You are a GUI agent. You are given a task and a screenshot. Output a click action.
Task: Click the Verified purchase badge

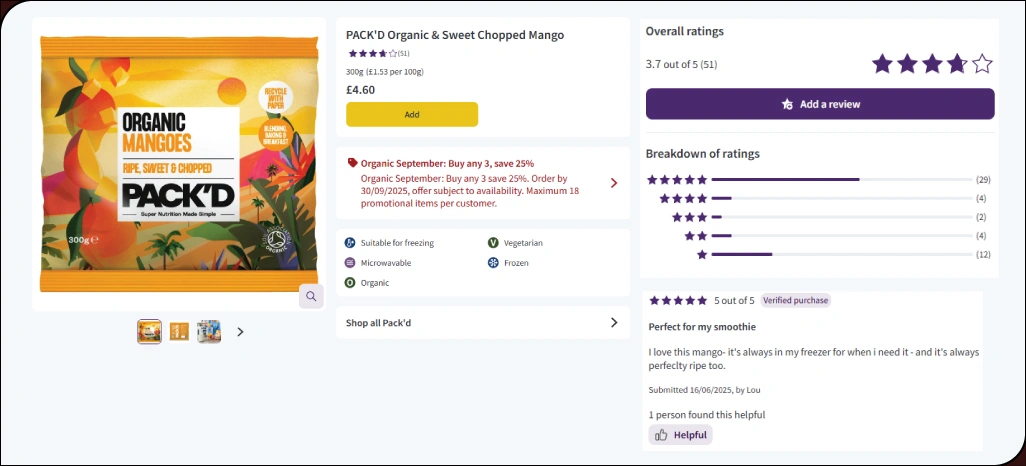[795, 300]
